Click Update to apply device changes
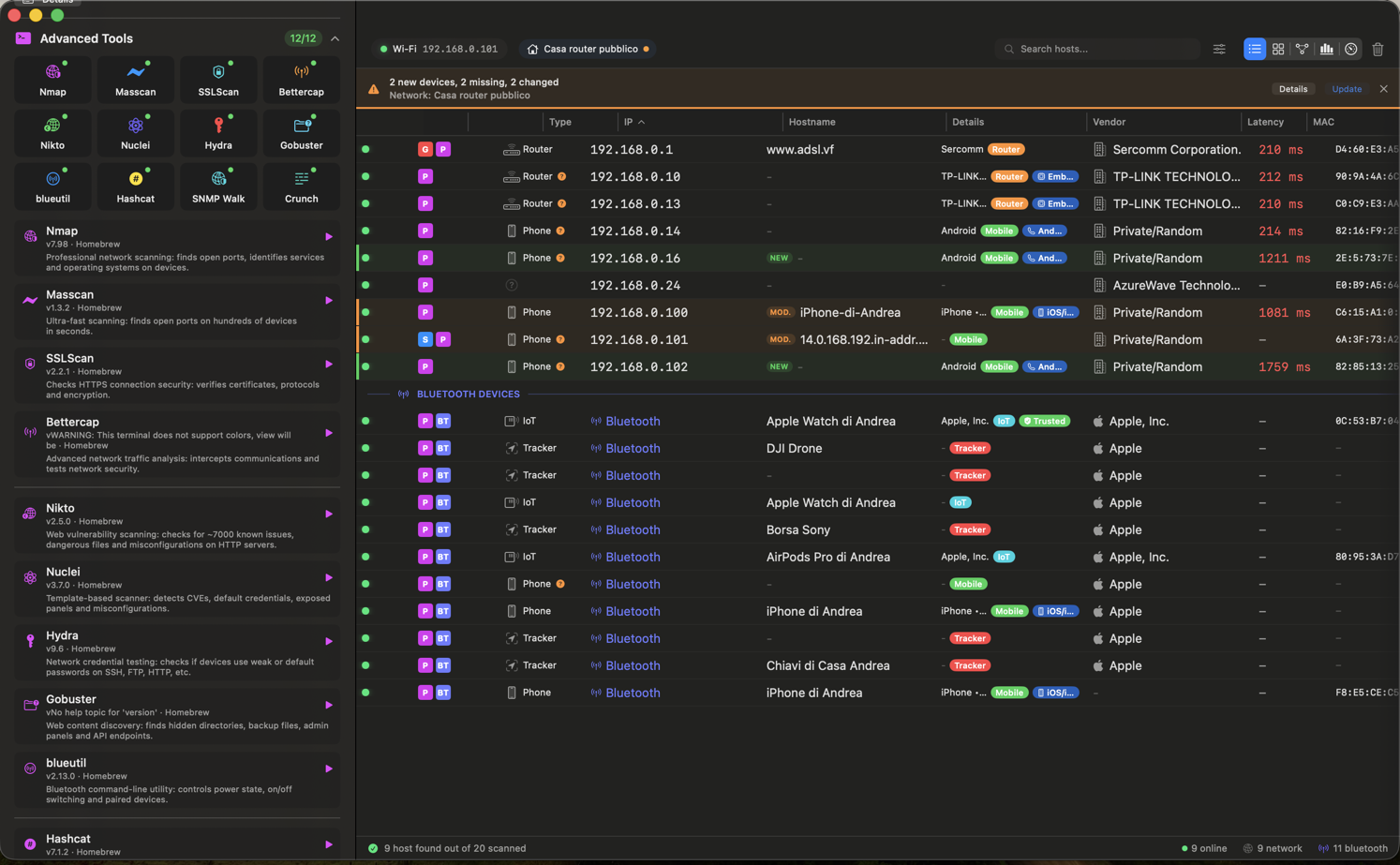Screen dimensions: 1400x865 pos(1347,89)
